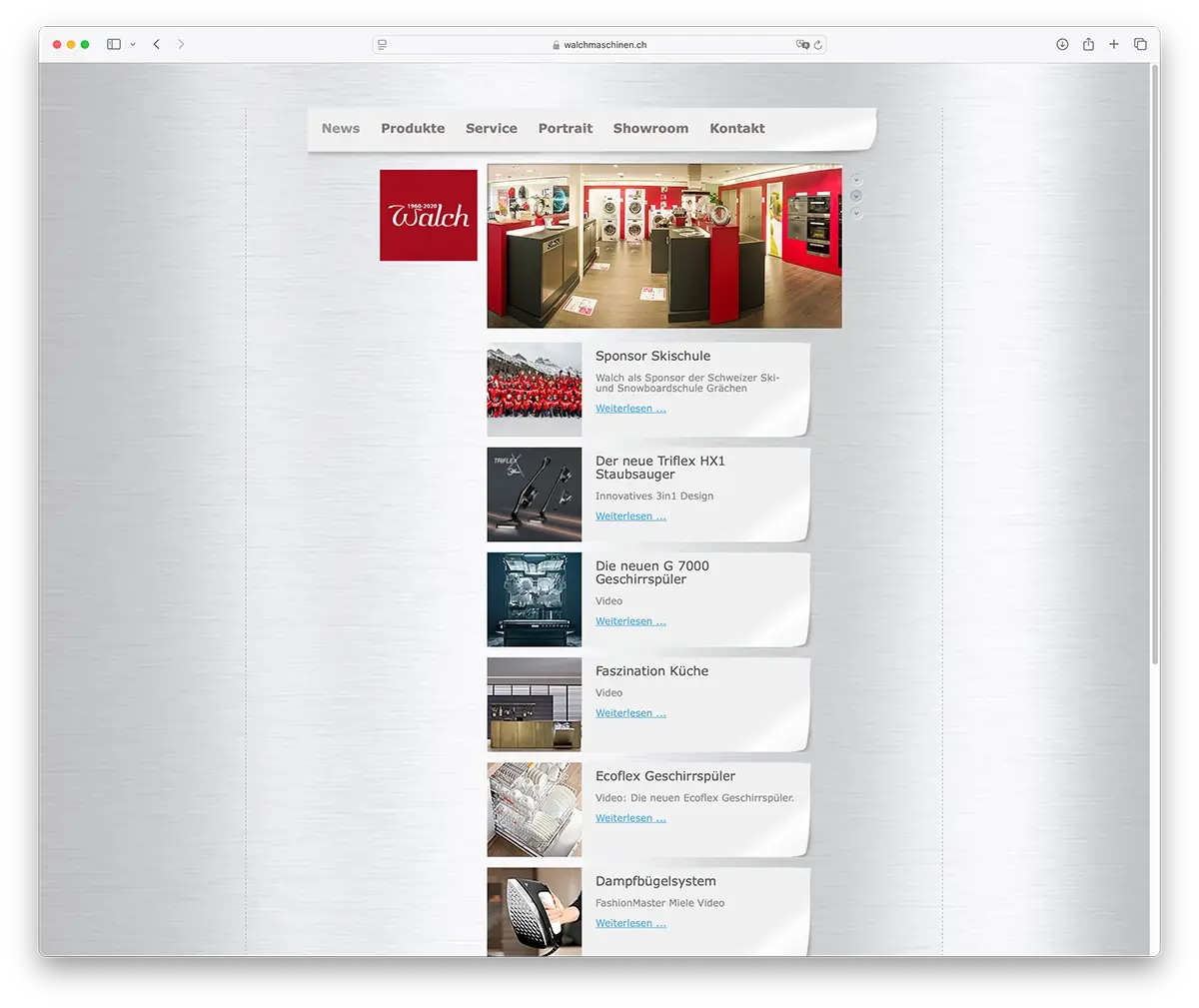Click the page's vertical scrollbar
This screenshot has width=1199, height=1008.
tap(1155, 365)
